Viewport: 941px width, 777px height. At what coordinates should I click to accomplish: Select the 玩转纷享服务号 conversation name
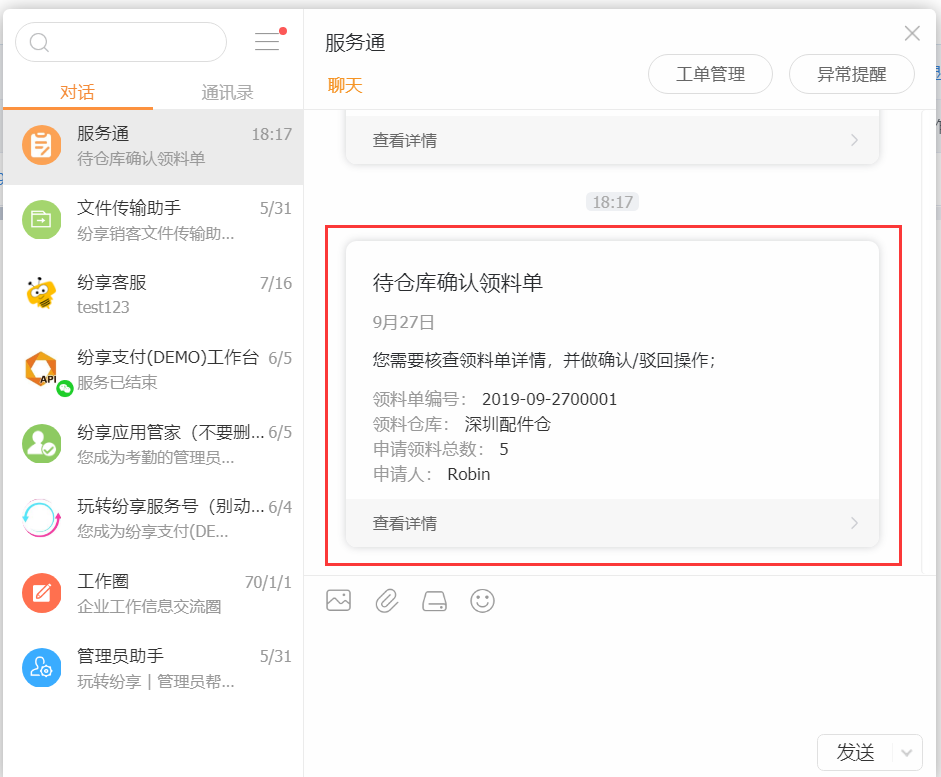point(170,506)
